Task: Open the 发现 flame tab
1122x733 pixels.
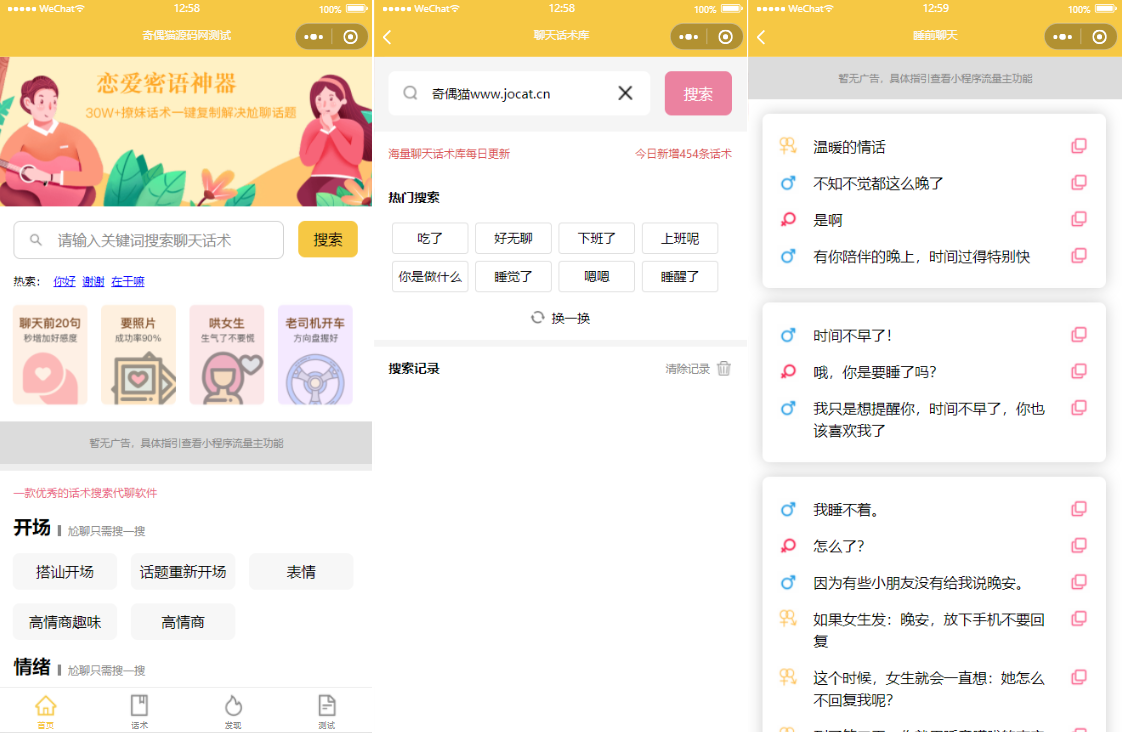Action: pos(233,711)
